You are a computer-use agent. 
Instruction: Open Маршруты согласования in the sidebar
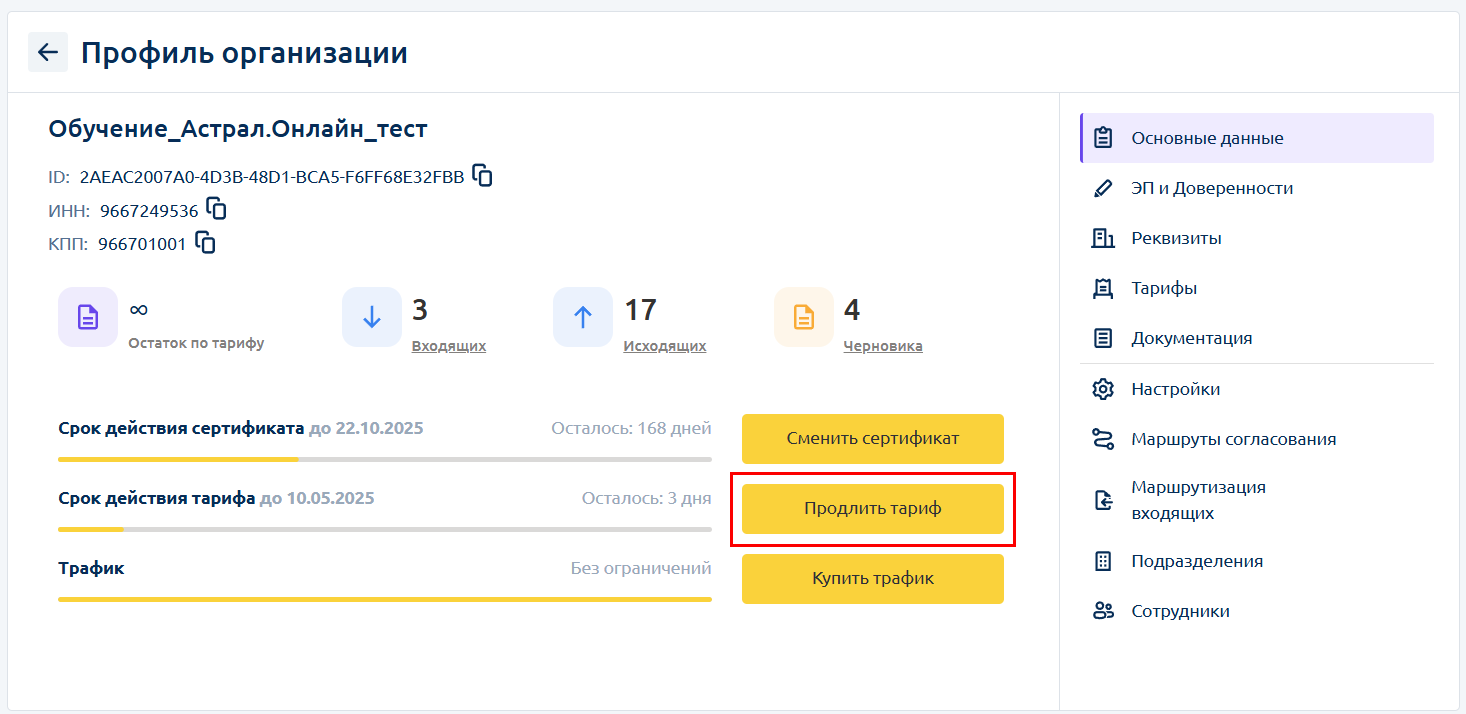pos(1257,439)
